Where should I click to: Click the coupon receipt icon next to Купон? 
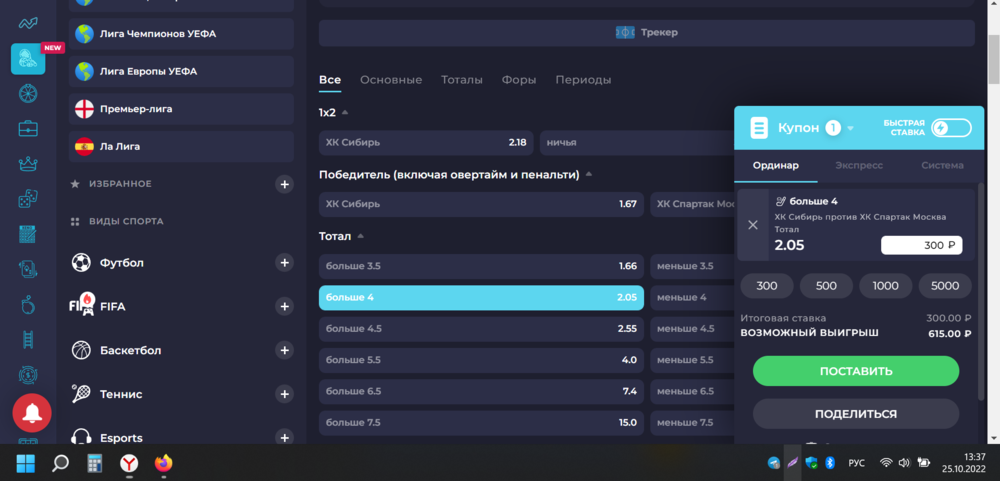759,128
